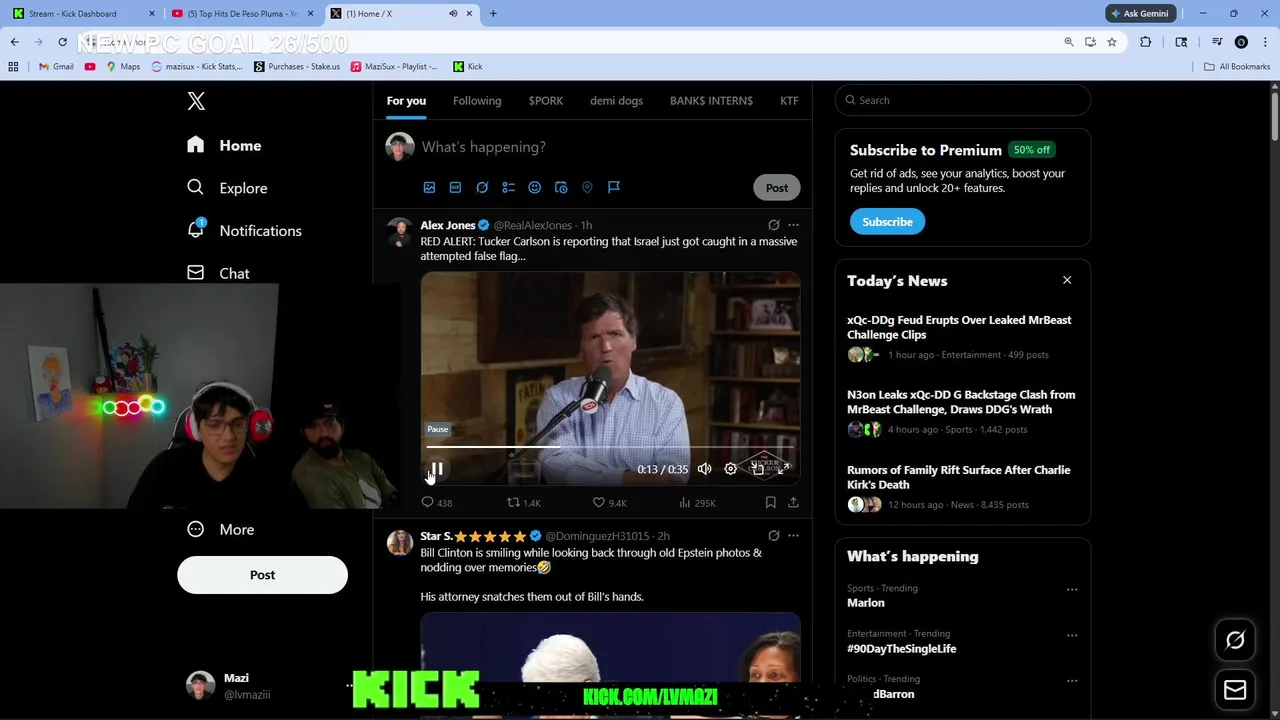Switch to Stream - Kick Dashboard tab
Screen dimensions: 1280x720
tap(80, 14)
